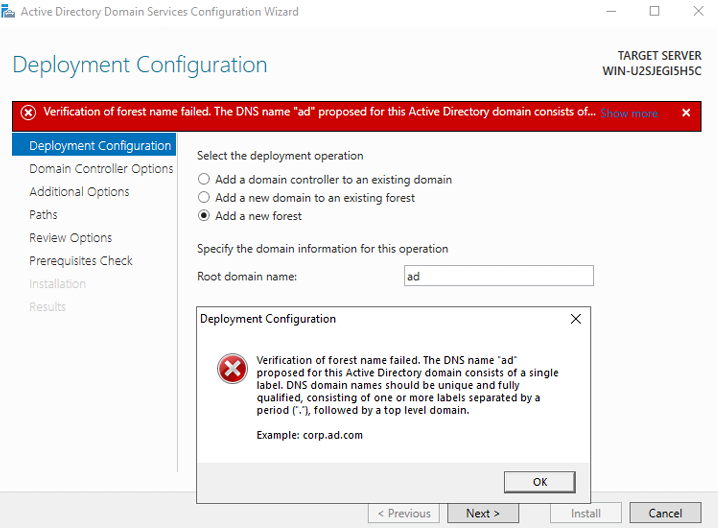The width and height of the screenshot is (718, 528).
Task: Go to Additional Options step
Action: tap(79, 191)
